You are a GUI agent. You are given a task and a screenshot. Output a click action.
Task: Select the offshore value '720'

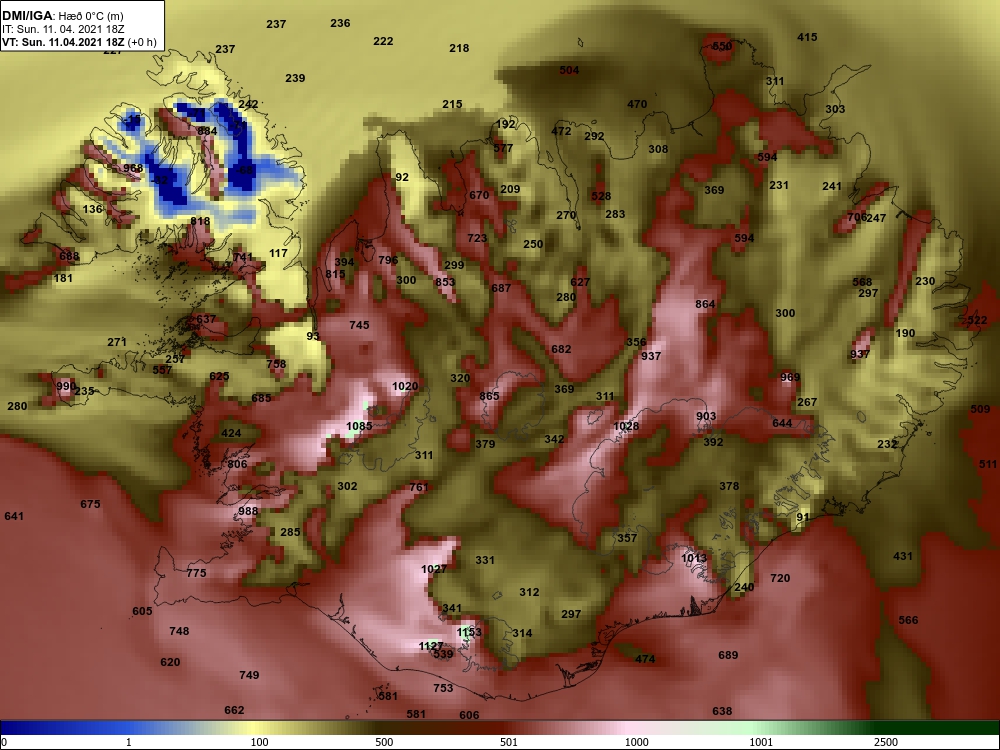(780, 578)
